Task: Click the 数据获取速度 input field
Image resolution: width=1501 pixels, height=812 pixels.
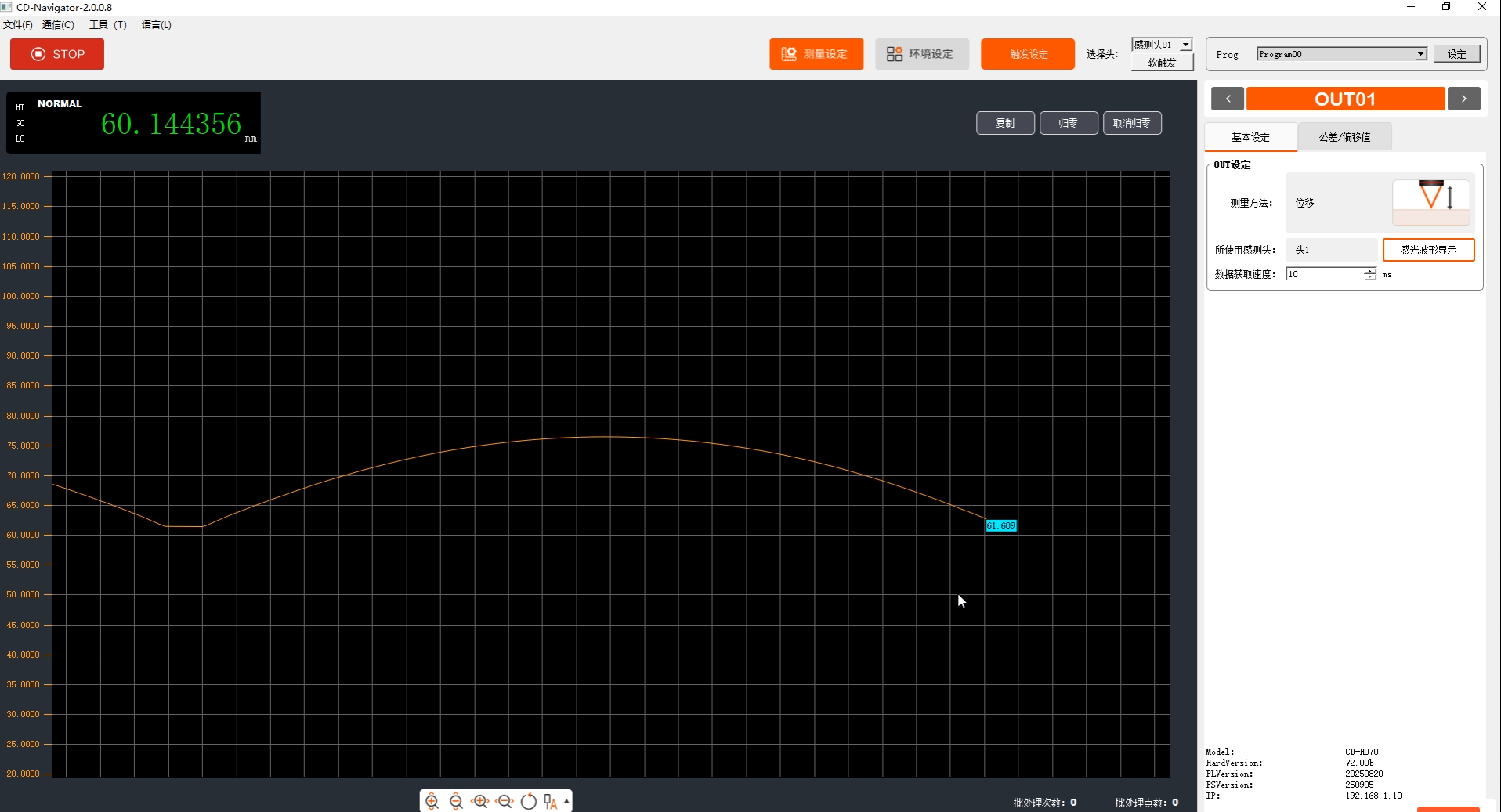Action: pyautogui.click(x=1324, y=274)
